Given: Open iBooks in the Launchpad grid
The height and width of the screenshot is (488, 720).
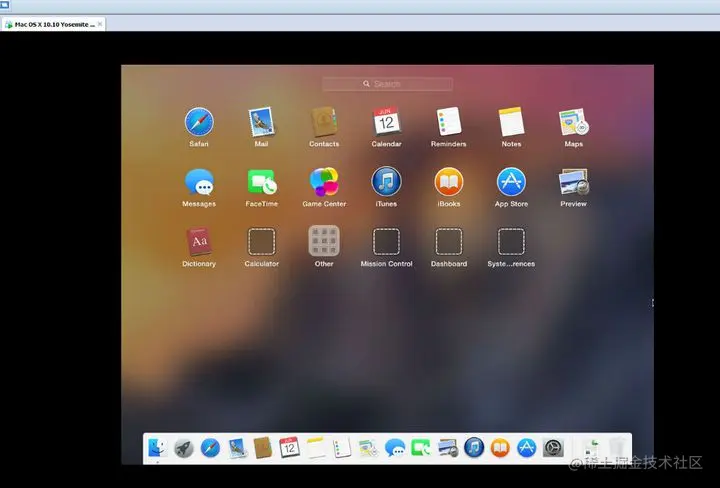Looking at the screenshot, I should pos(449,182).
